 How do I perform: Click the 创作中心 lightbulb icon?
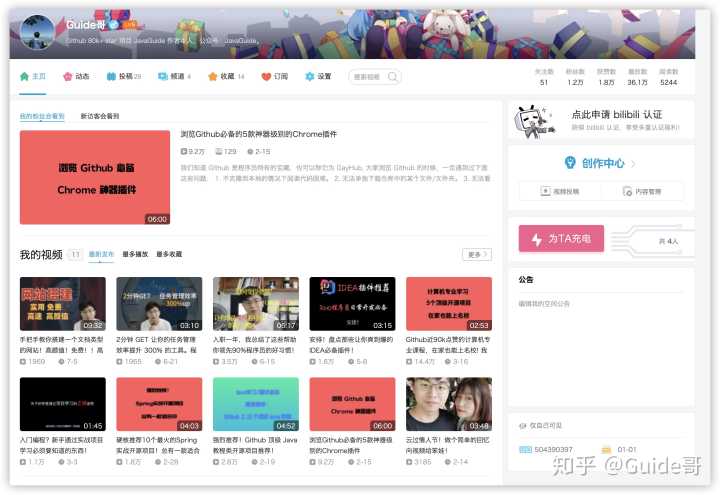570,163
